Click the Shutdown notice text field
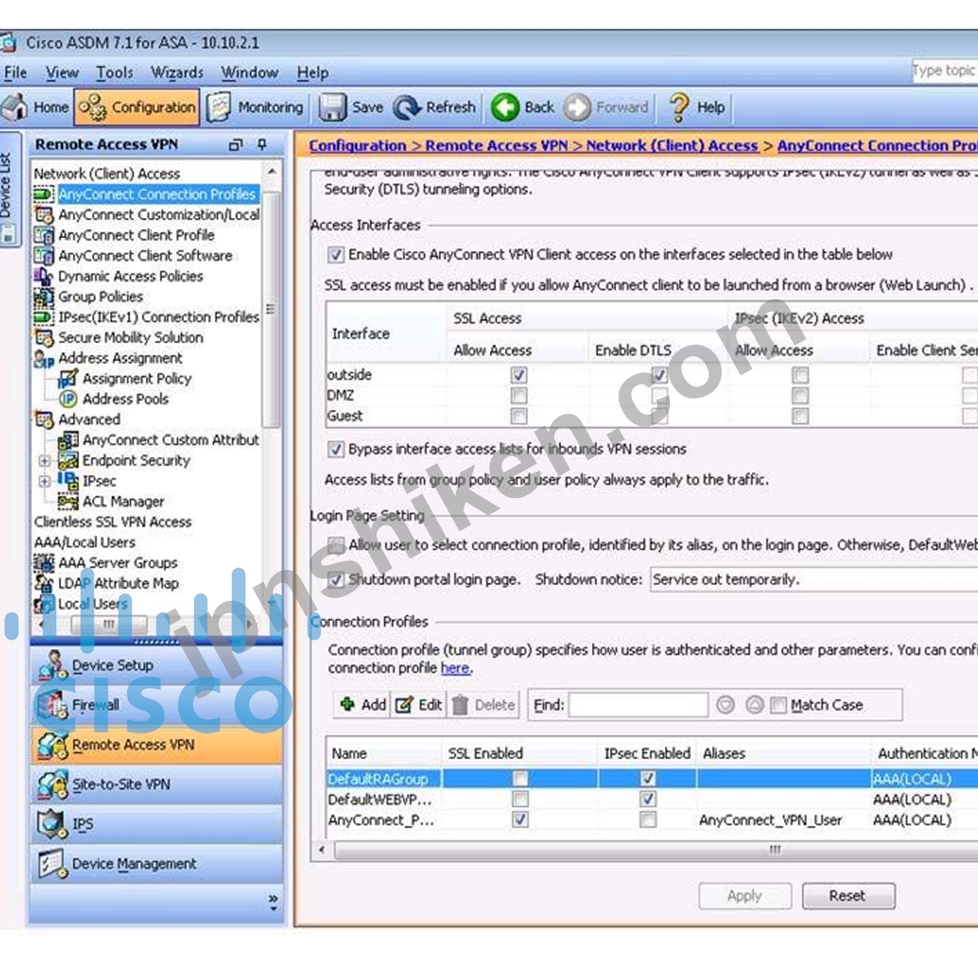This screenshot has height=965, width=978. pos(814,579)
